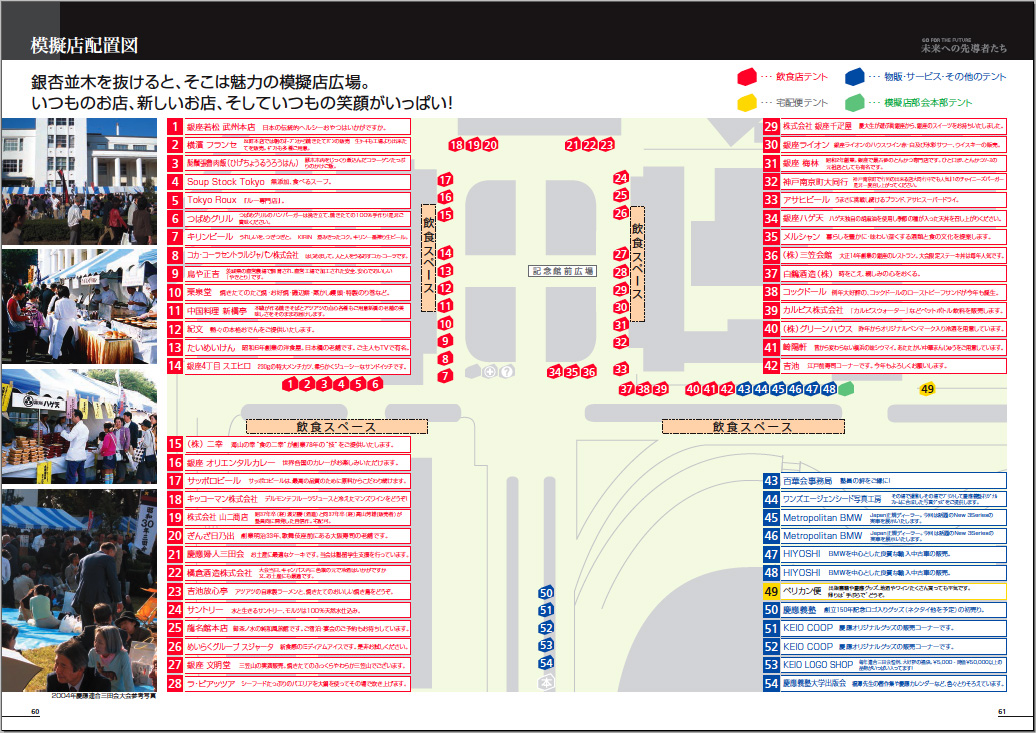Click blue map marker 50
The image size is (1036, 733).
pos(546,593)
